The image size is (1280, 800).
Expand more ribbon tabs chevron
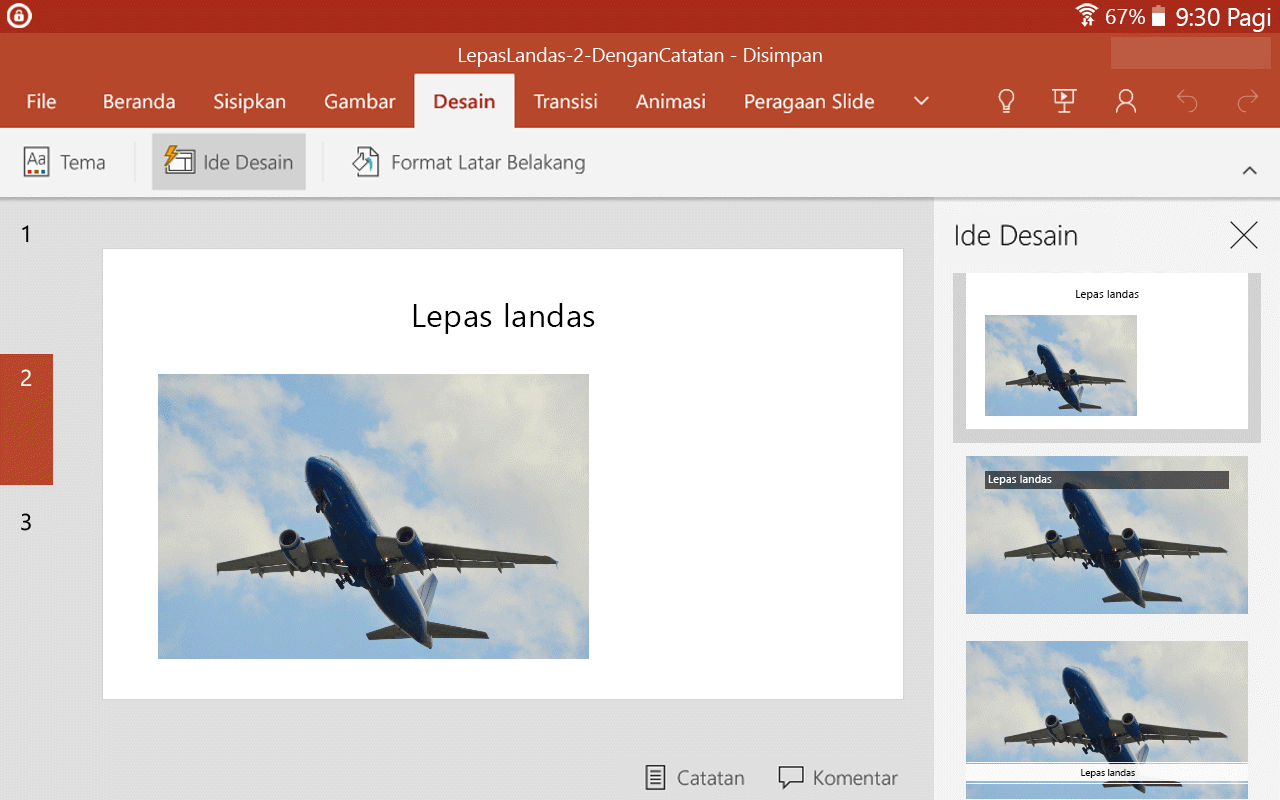pos(922,101)
